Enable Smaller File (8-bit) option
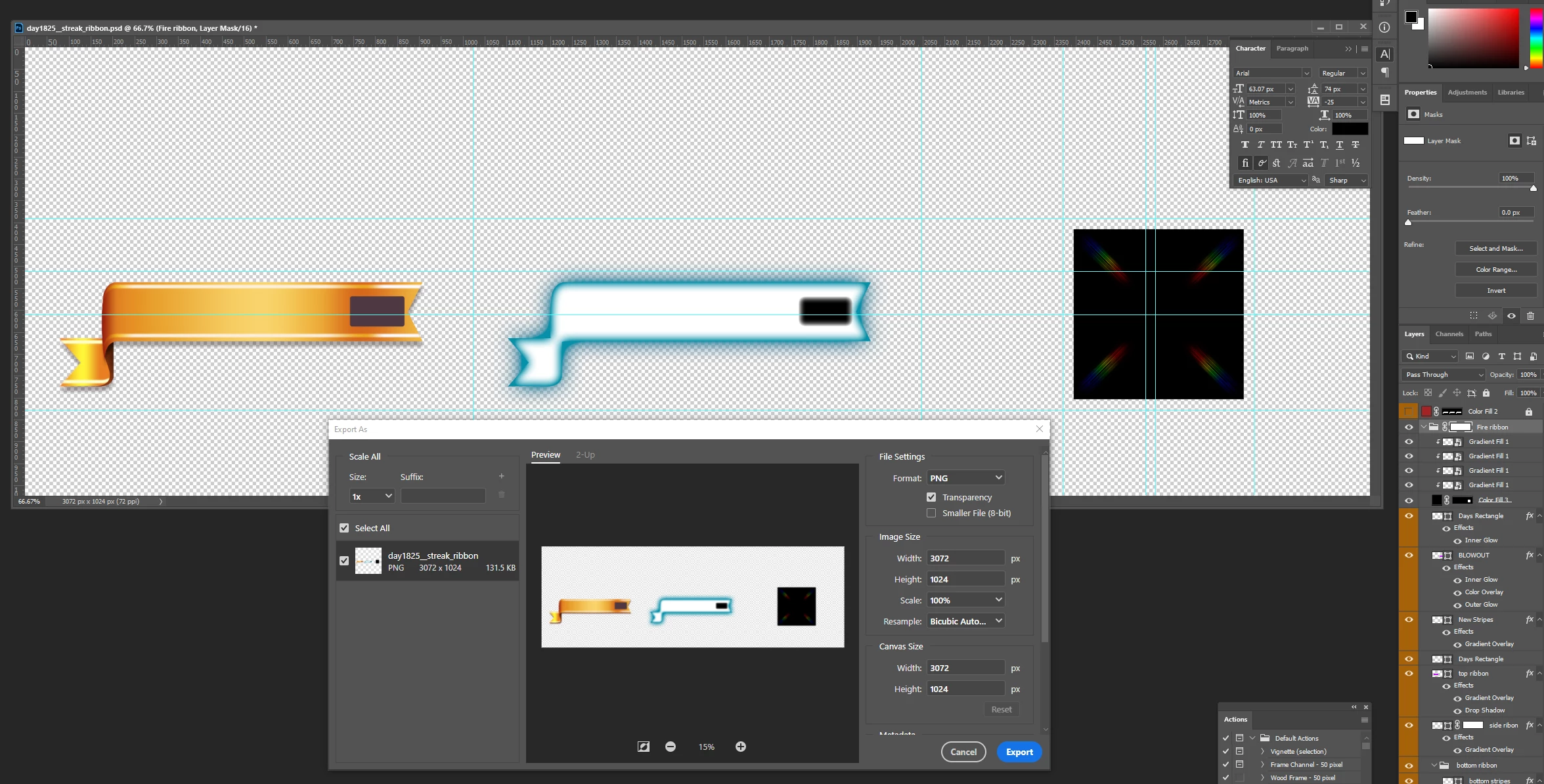Viewport: 1544px width, 784px height. click(931, 513)
